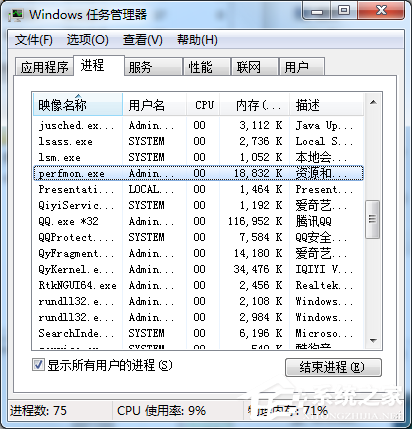Click the 结束进程(E) button
412x429 pixels.
[x=333, y=367]
